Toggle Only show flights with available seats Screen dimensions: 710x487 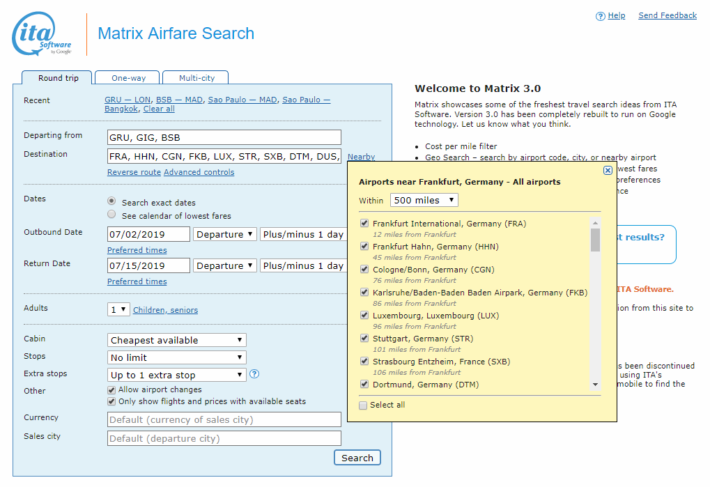tap(111, 402)
